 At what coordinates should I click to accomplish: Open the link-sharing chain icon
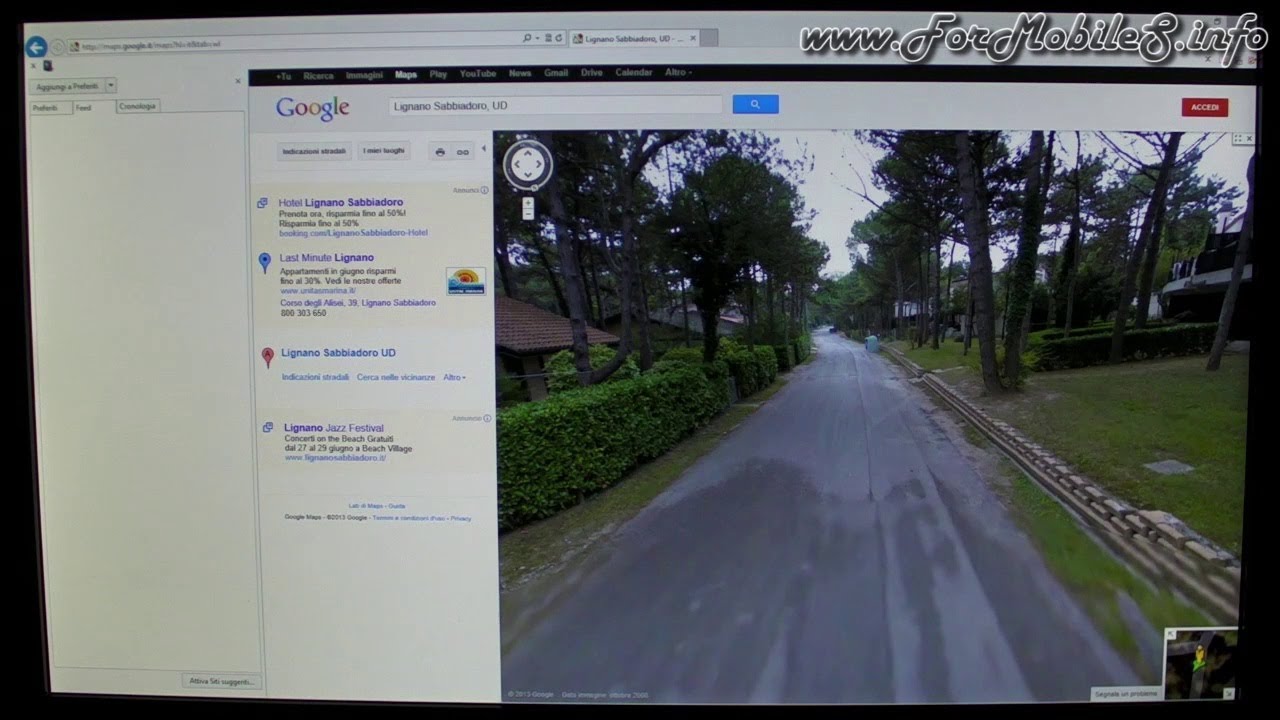(462, 152)
